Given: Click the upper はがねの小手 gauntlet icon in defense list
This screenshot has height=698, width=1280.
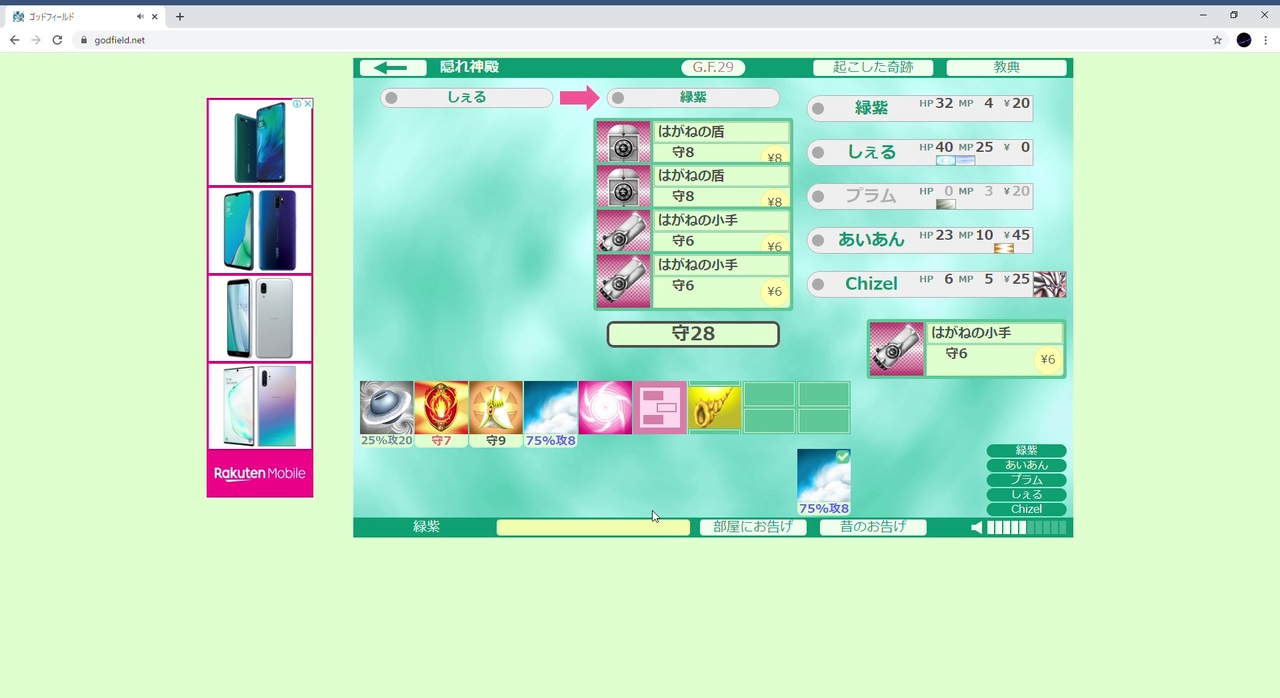Looking at the screenshot, I should click(x=624, y=231).
